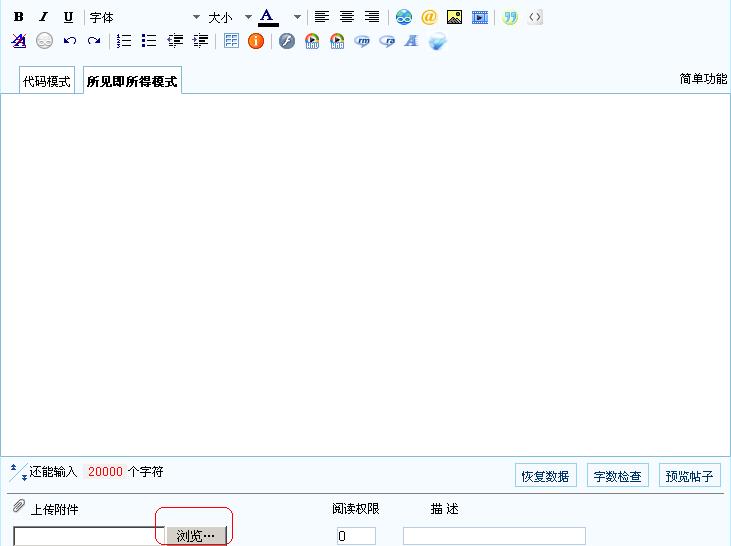Toggle italic formatting

click(43, 17)
